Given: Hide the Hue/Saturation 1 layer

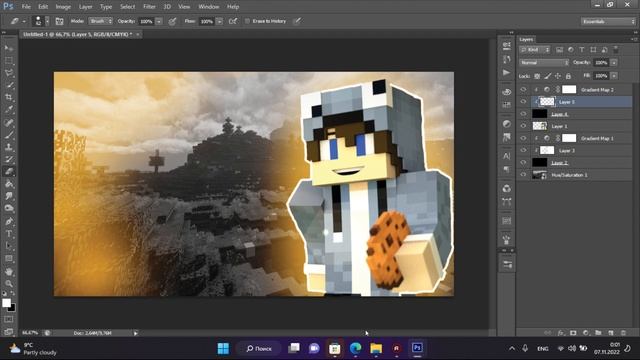Looking at the screenshot, I should pos(523,175).
